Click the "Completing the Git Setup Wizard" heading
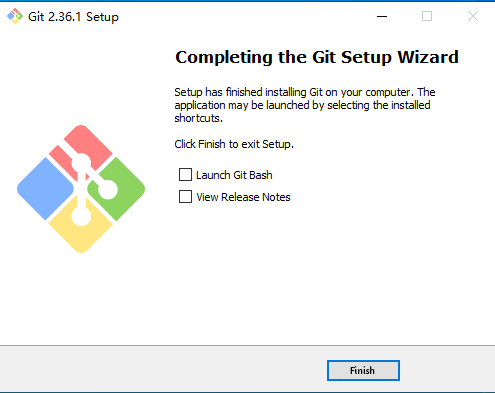Viewport: 495px width, 393px height. (317, 57)
